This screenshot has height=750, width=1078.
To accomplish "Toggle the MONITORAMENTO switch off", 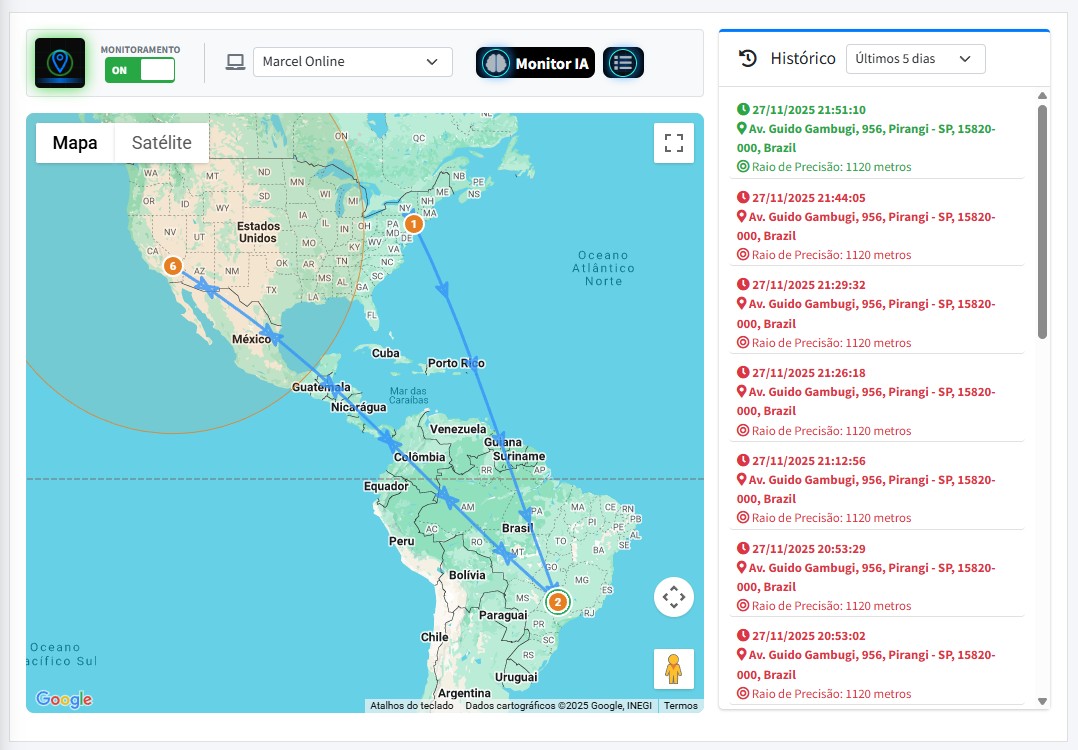I will tap(139, 69).
